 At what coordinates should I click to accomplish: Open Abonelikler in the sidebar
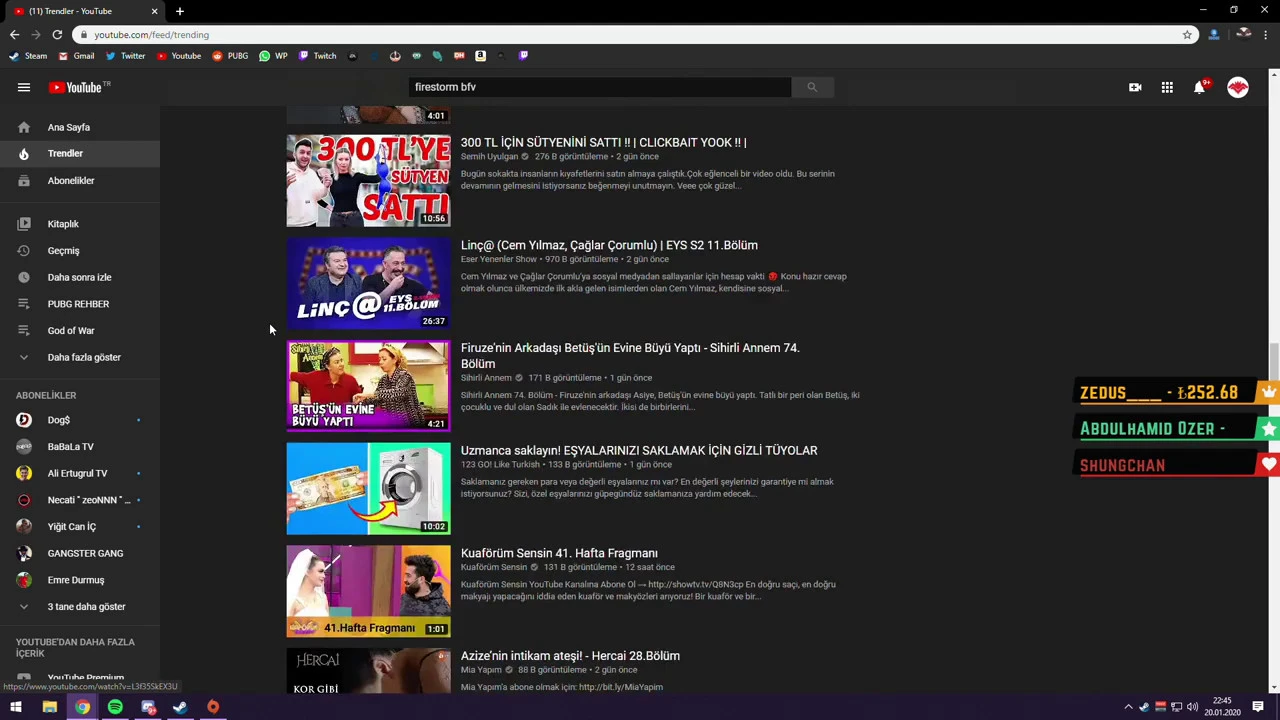pos(80,180)
